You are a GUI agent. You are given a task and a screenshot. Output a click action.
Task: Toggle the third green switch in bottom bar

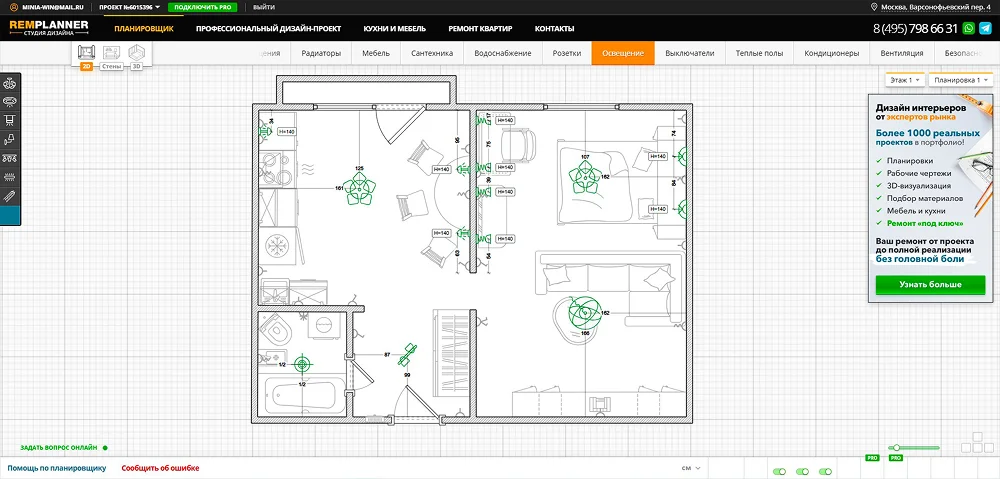pyautogui.click(x=825, y=470)
